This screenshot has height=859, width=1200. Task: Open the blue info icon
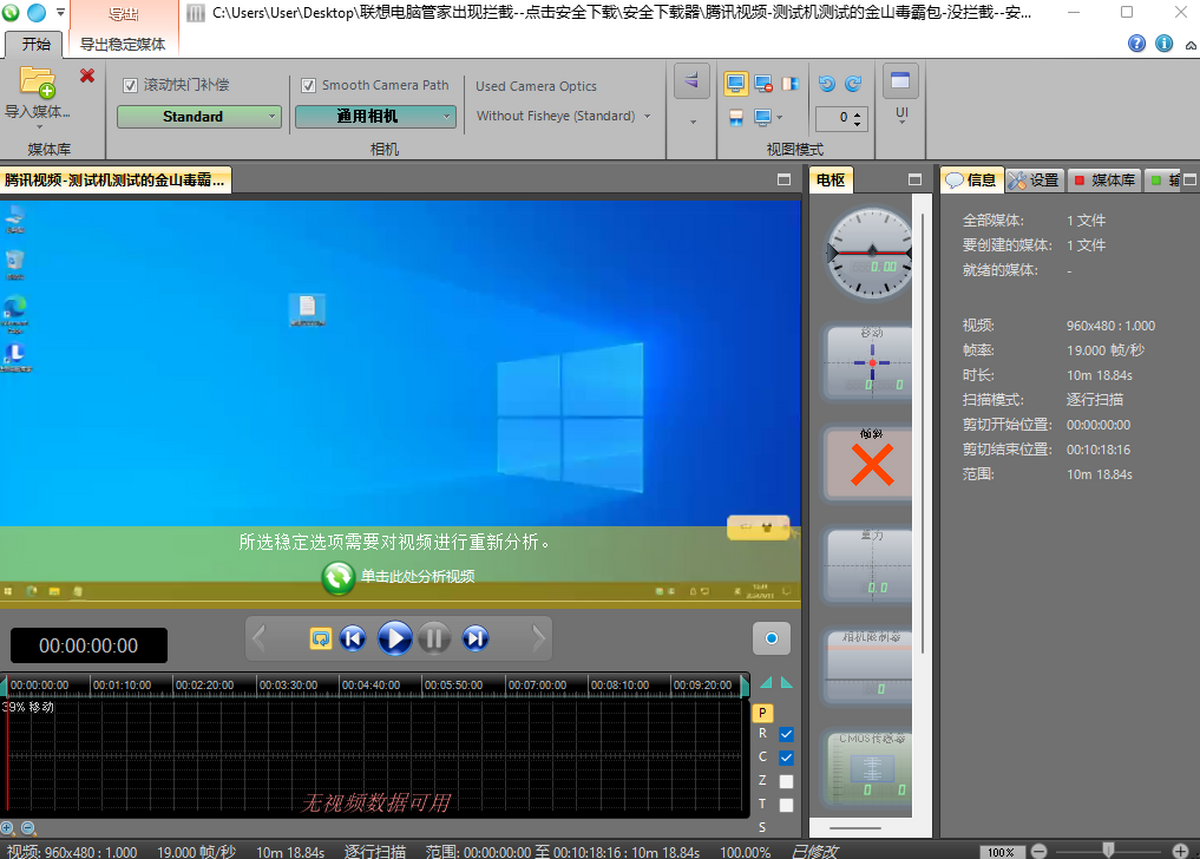pos(1164,43)
